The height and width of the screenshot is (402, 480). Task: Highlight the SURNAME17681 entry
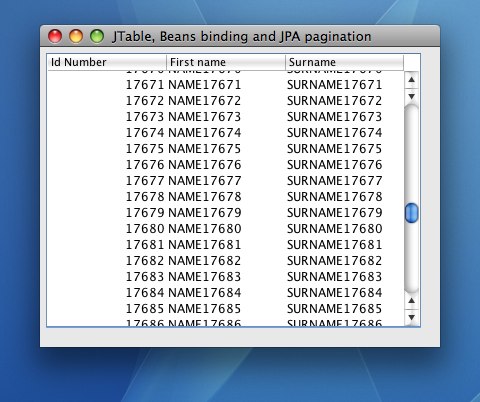tap(345, 245)
